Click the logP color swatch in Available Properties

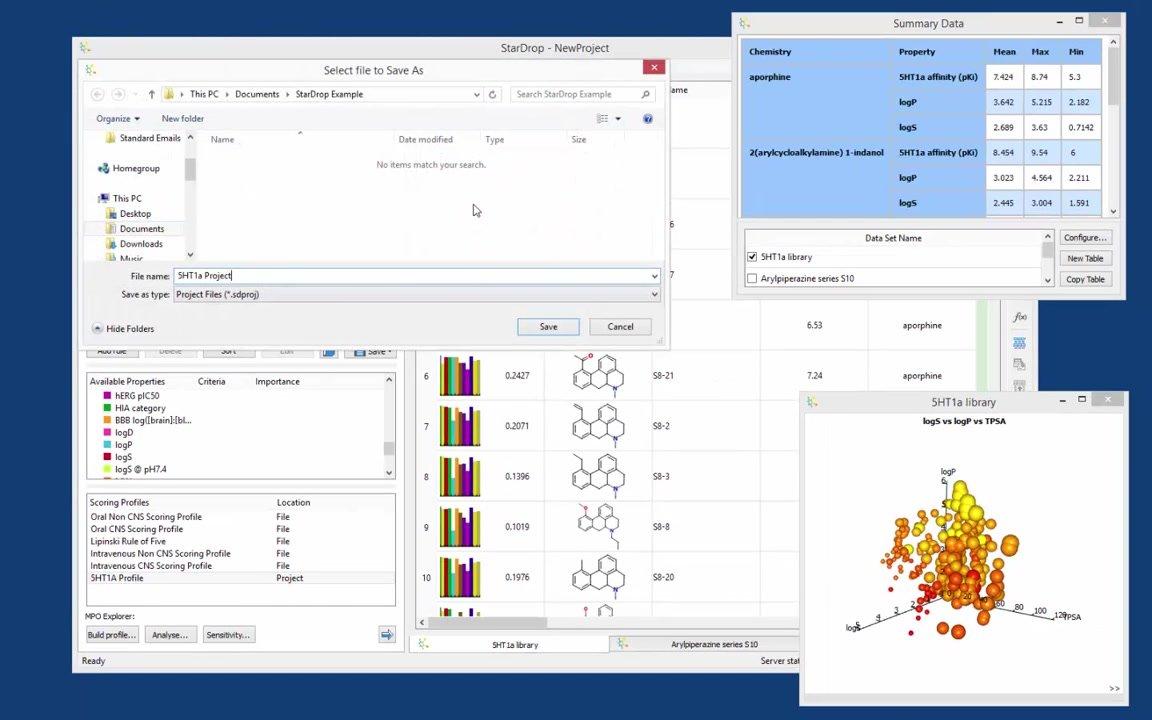[108, 445]
